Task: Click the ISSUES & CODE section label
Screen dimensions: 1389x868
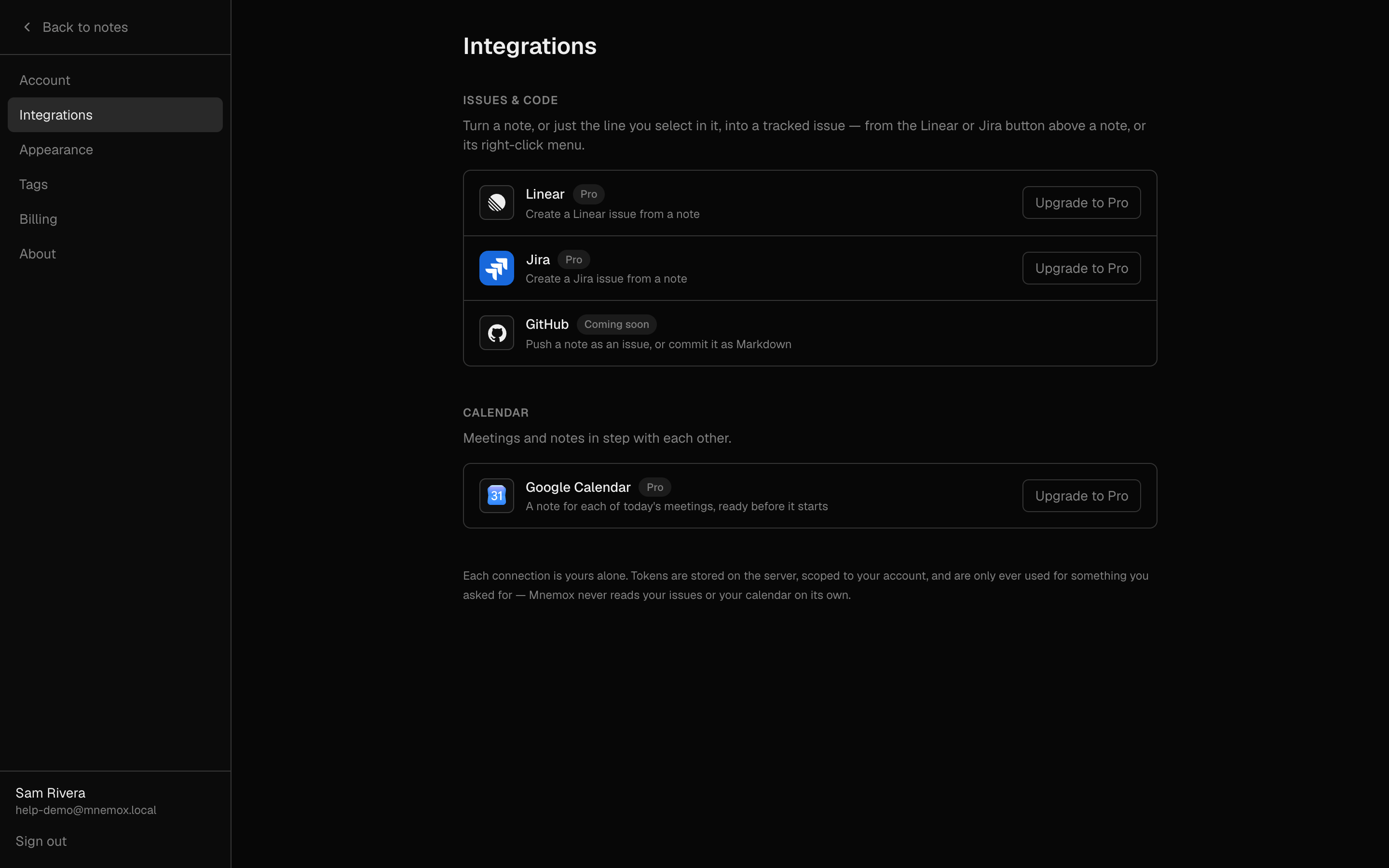Action: (x=510, y=100)
